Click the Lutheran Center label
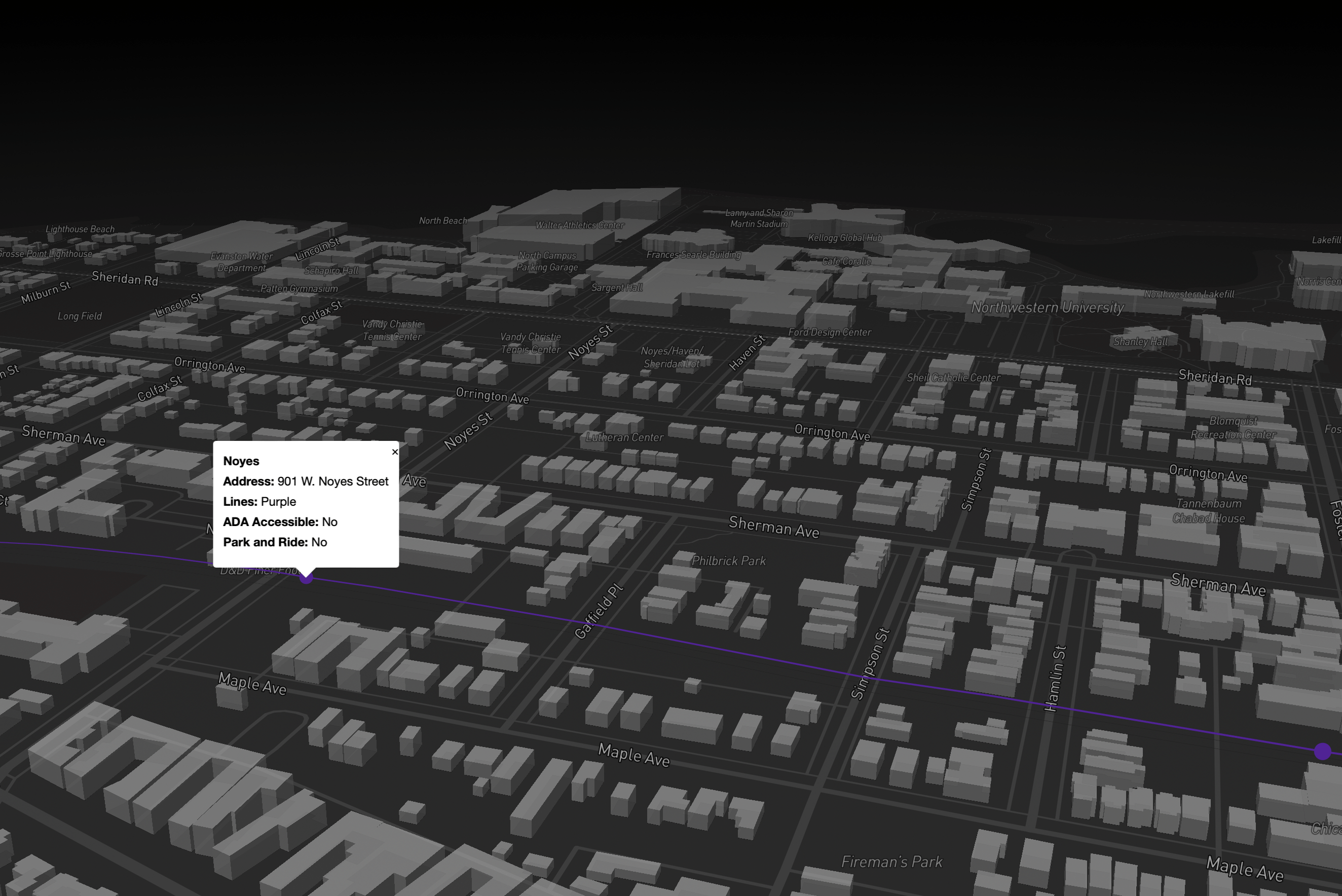Image resolution: width=1342 pixels, height=896 pixels. pyautogui.click(x=624, y=438)
